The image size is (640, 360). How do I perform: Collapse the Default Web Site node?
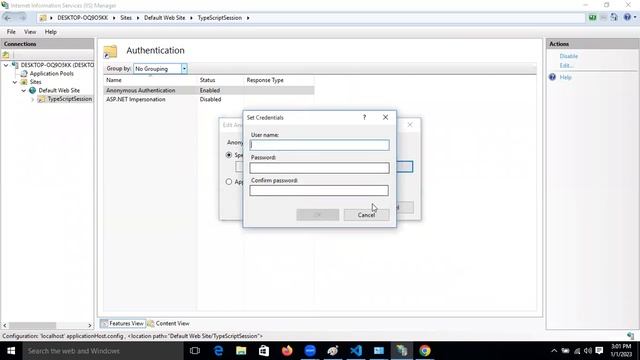pos(24,91)
